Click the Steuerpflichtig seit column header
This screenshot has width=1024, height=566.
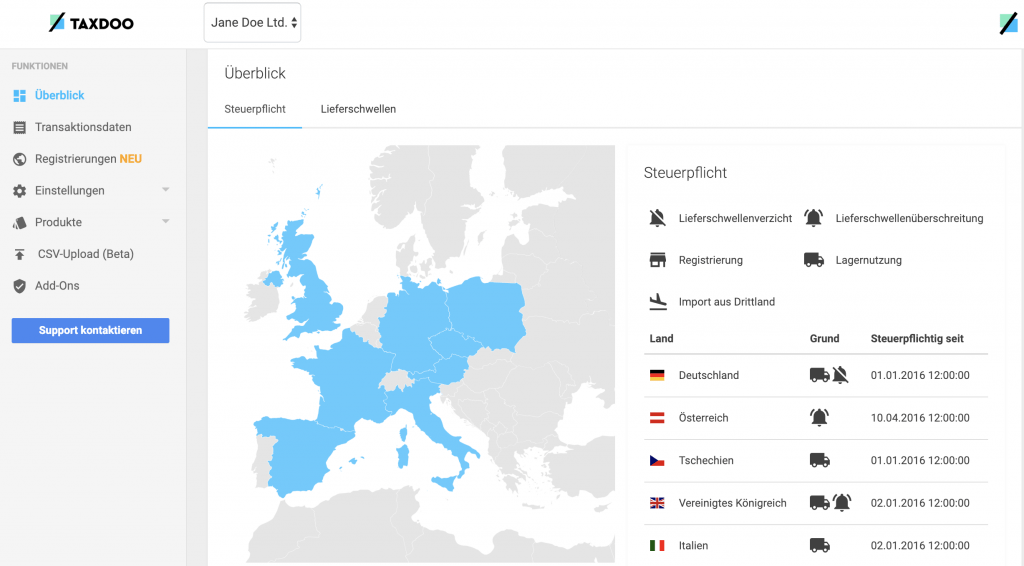(917, 338)
